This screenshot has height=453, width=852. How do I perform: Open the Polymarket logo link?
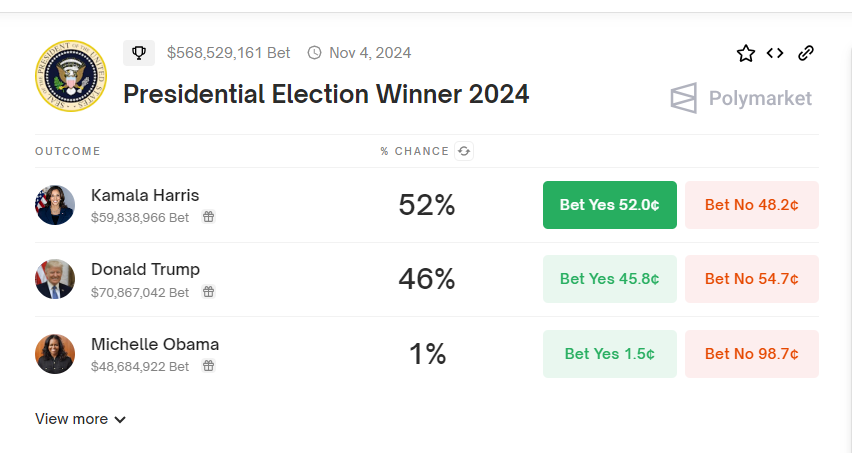[741, 98]
